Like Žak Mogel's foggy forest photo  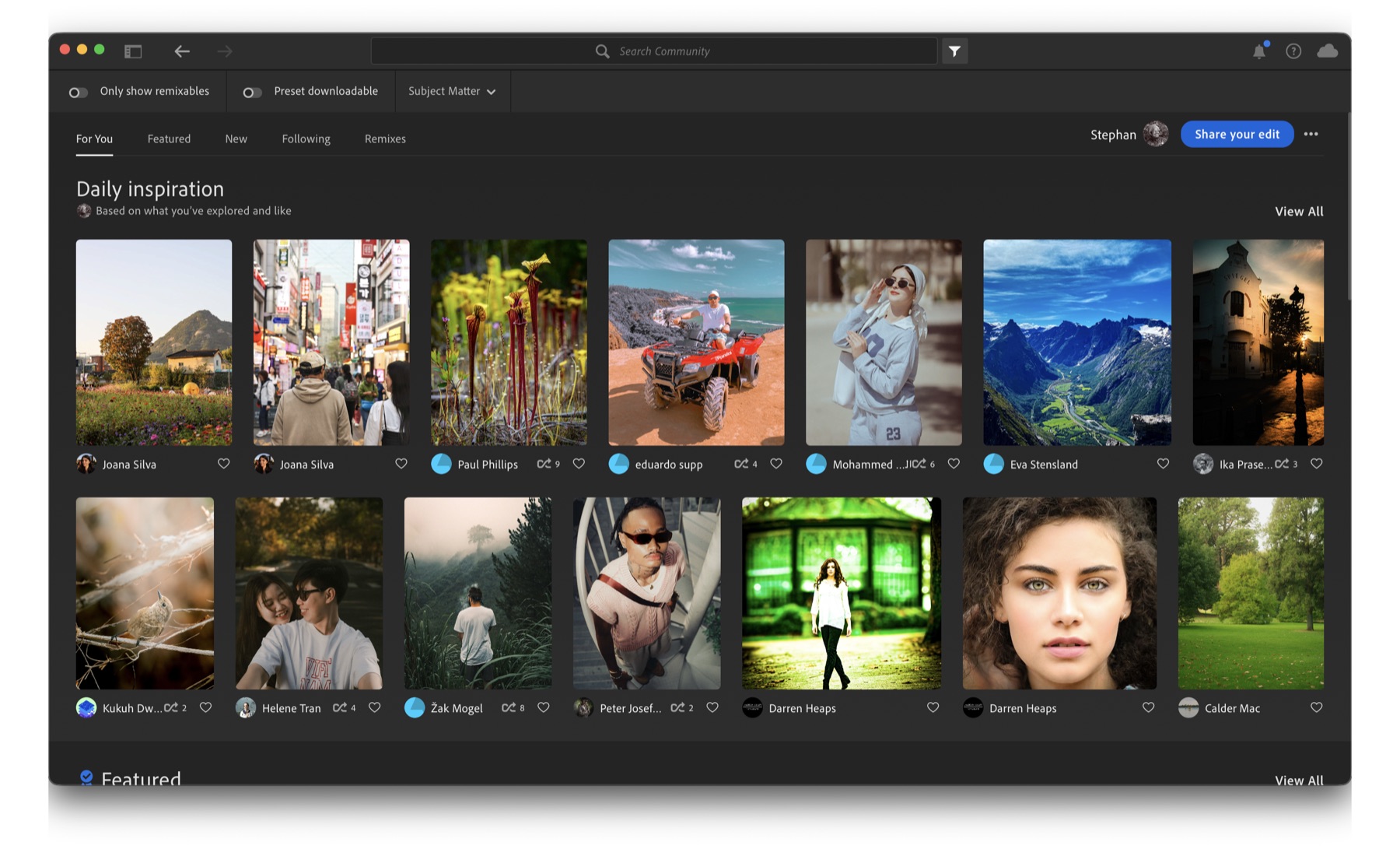pyautogui.click(x=544, y=707)
